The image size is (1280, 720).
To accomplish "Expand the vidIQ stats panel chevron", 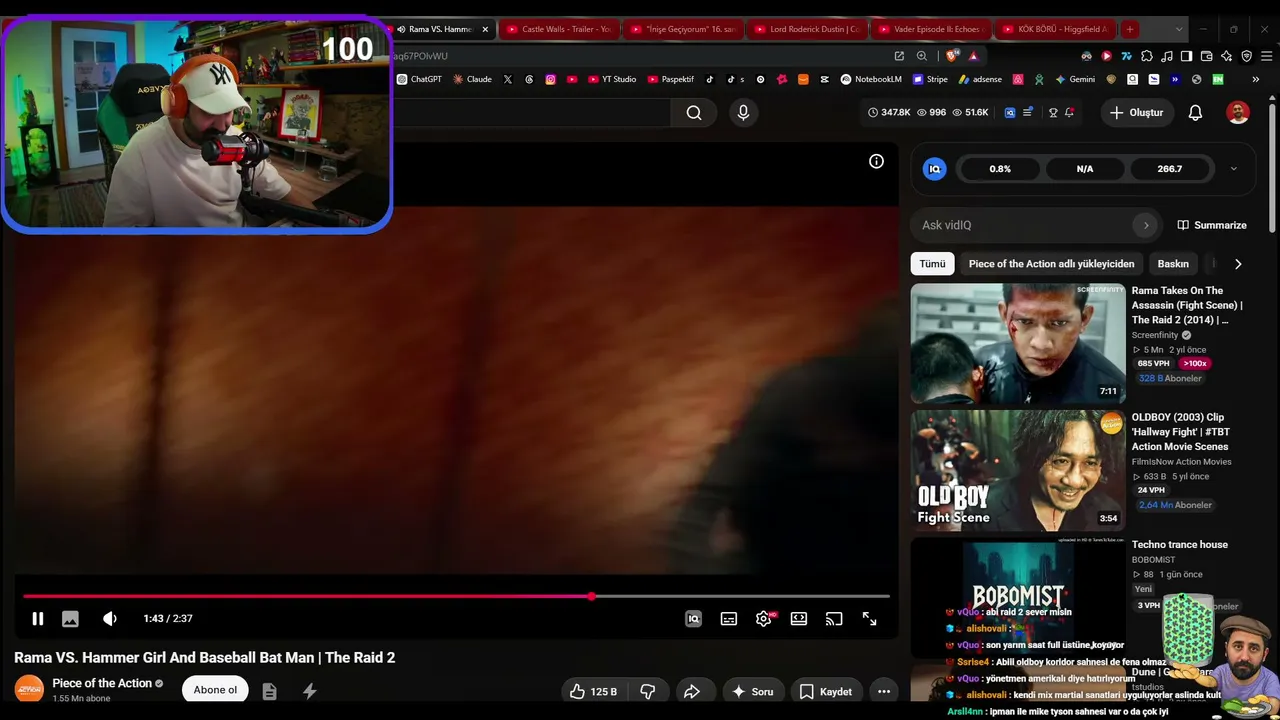I will pos(1233,169).
